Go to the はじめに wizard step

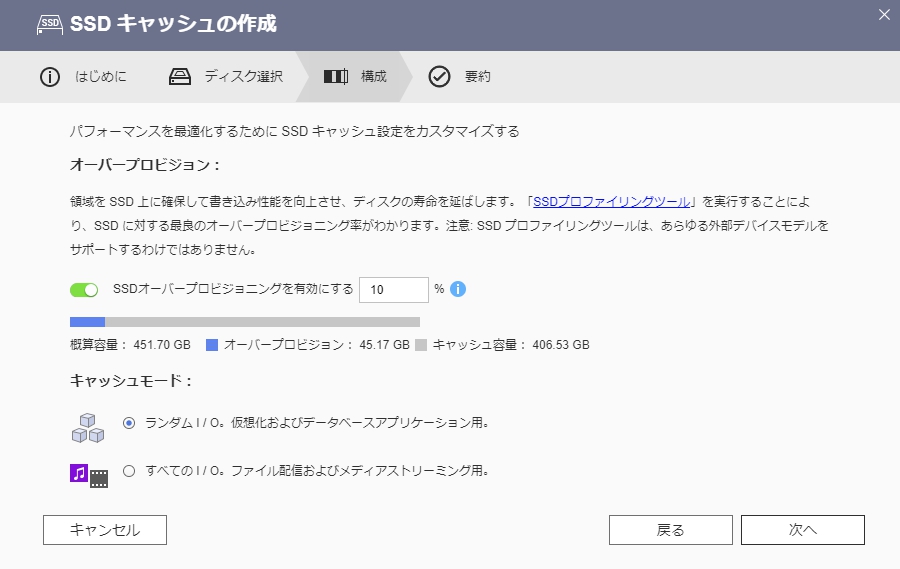tap(100, 77)
